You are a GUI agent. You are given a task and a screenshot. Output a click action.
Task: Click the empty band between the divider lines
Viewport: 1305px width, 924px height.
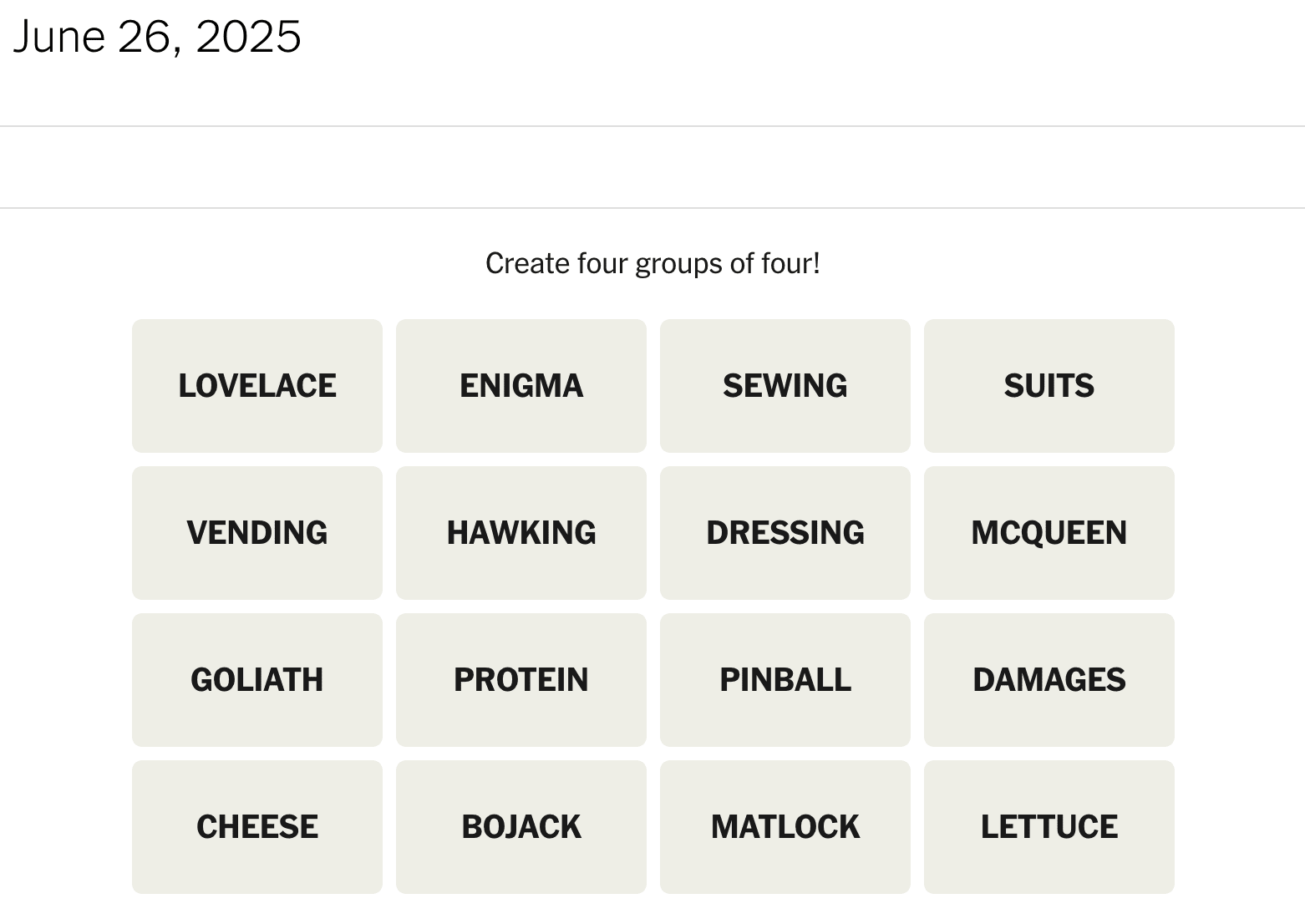[652, 167]
